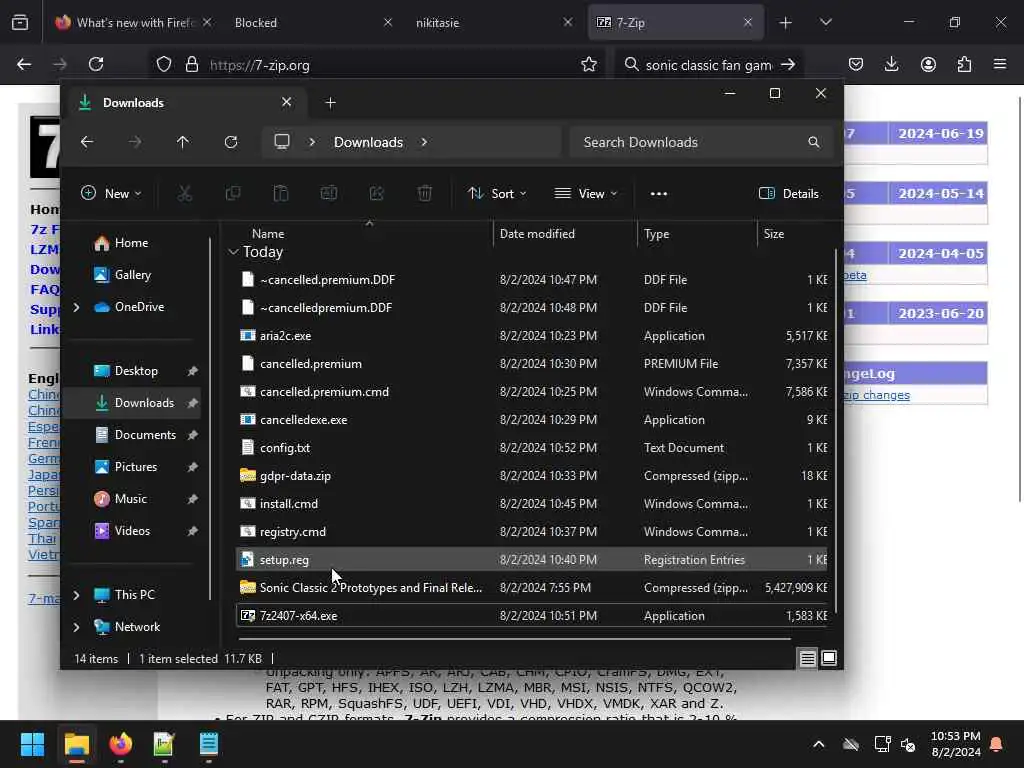Open the New item dropdown

coord(111,193)
